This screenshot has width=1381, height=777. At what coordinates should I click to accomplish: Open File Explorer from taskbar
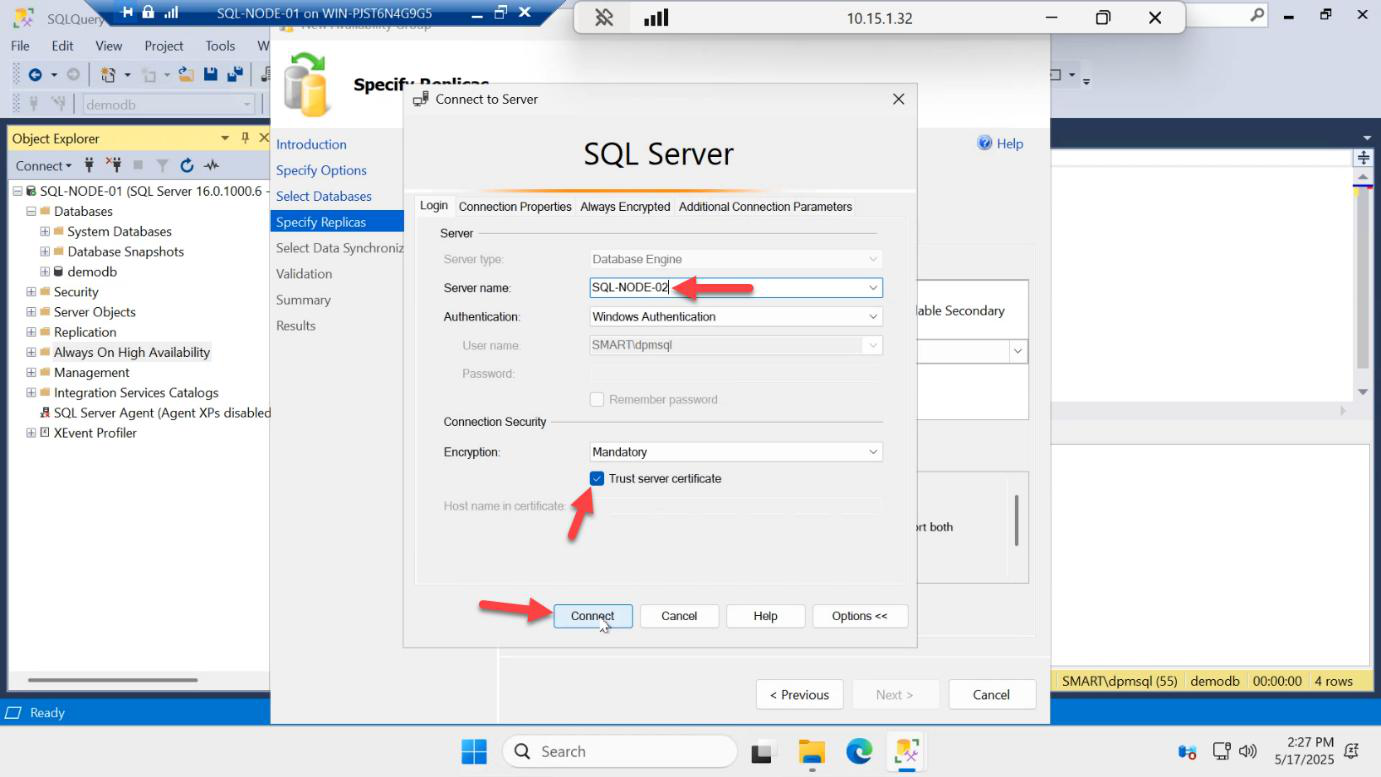(x=812, y=751)
